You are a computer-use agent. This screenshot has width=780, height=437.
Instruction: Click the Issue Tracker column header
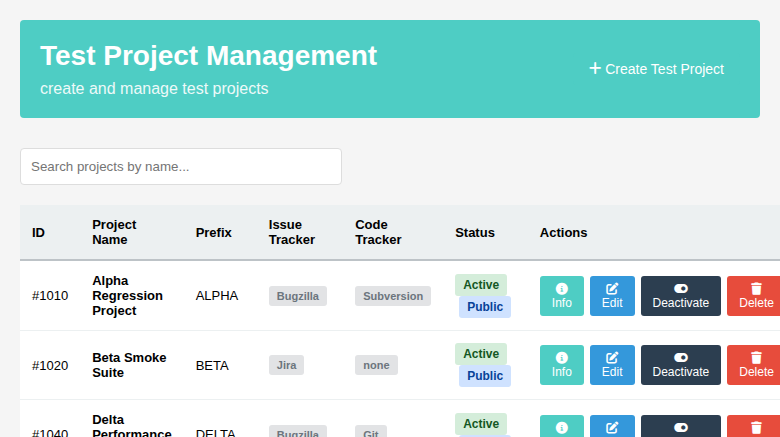pos(292,232)
